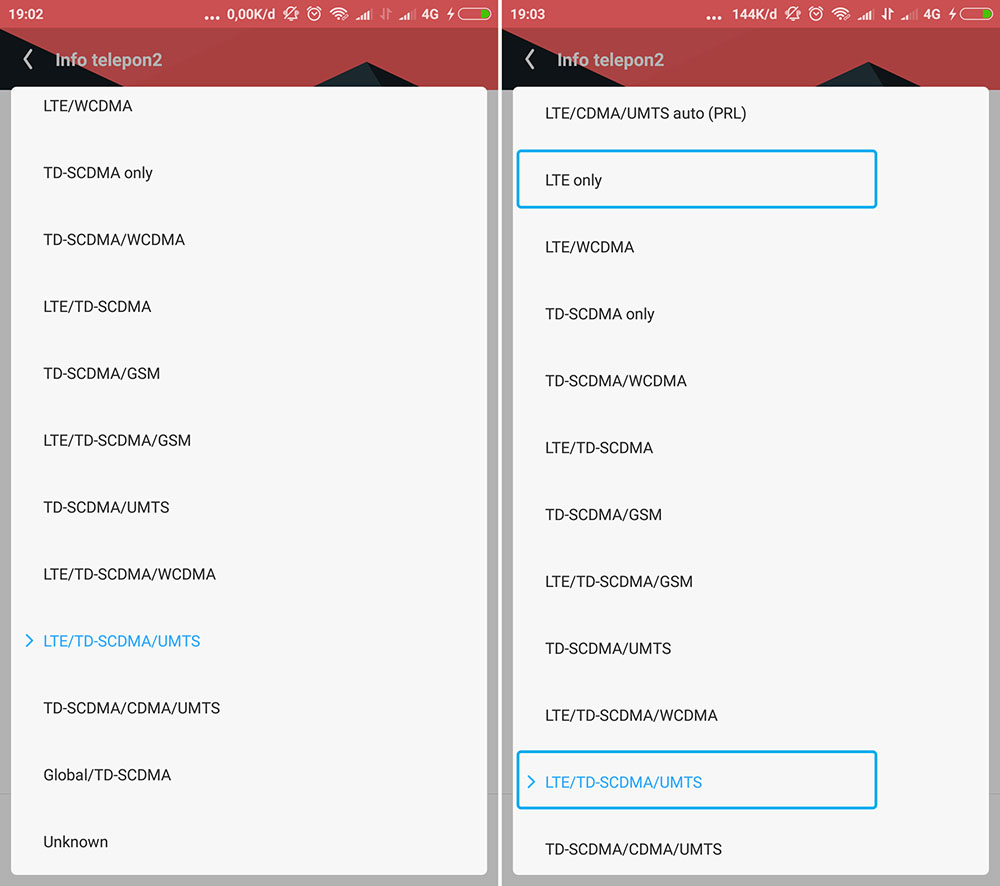Click the chevron on highlighted LTE/TD-SCDMA/UMTS entry
This screenshot has height=886, width=1000.
click(x=531, y=780)
